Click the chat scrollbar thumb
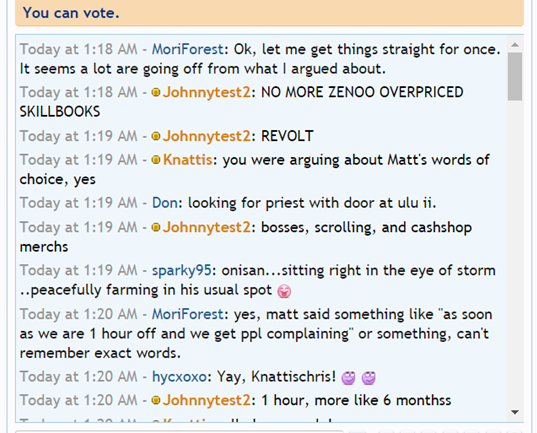Viewport: 537px width, 433px height. (515, 76)
